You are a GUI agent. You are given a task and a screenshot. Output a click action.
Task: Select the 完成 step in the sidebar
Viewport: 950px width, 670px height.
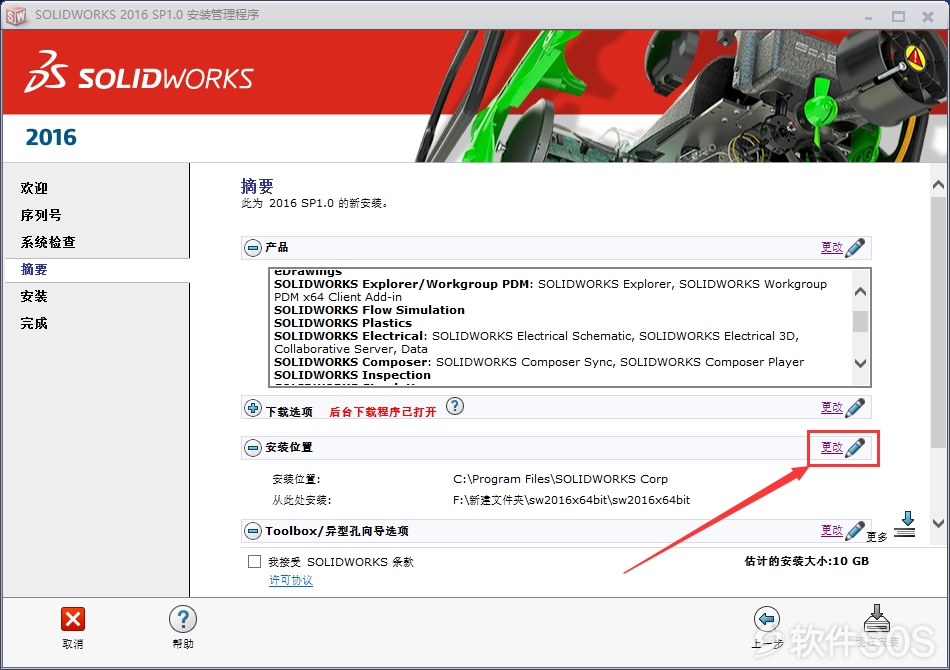(34, 323)
